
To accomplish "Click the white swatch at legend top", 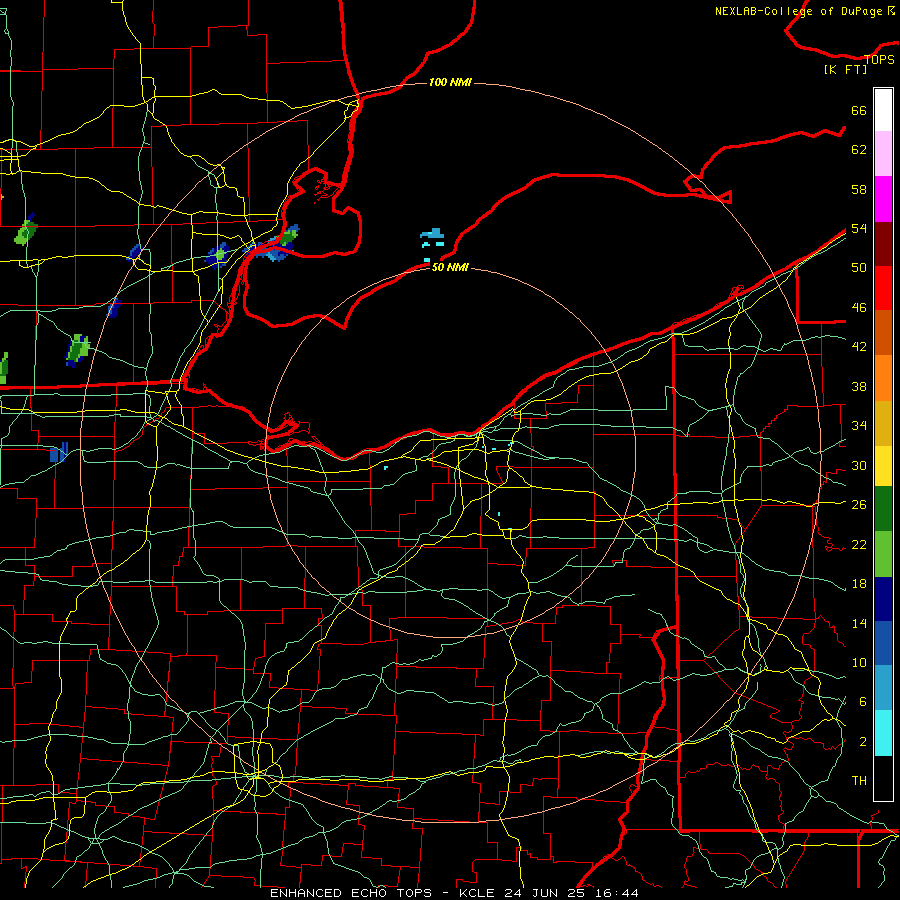I will (883, 110).
